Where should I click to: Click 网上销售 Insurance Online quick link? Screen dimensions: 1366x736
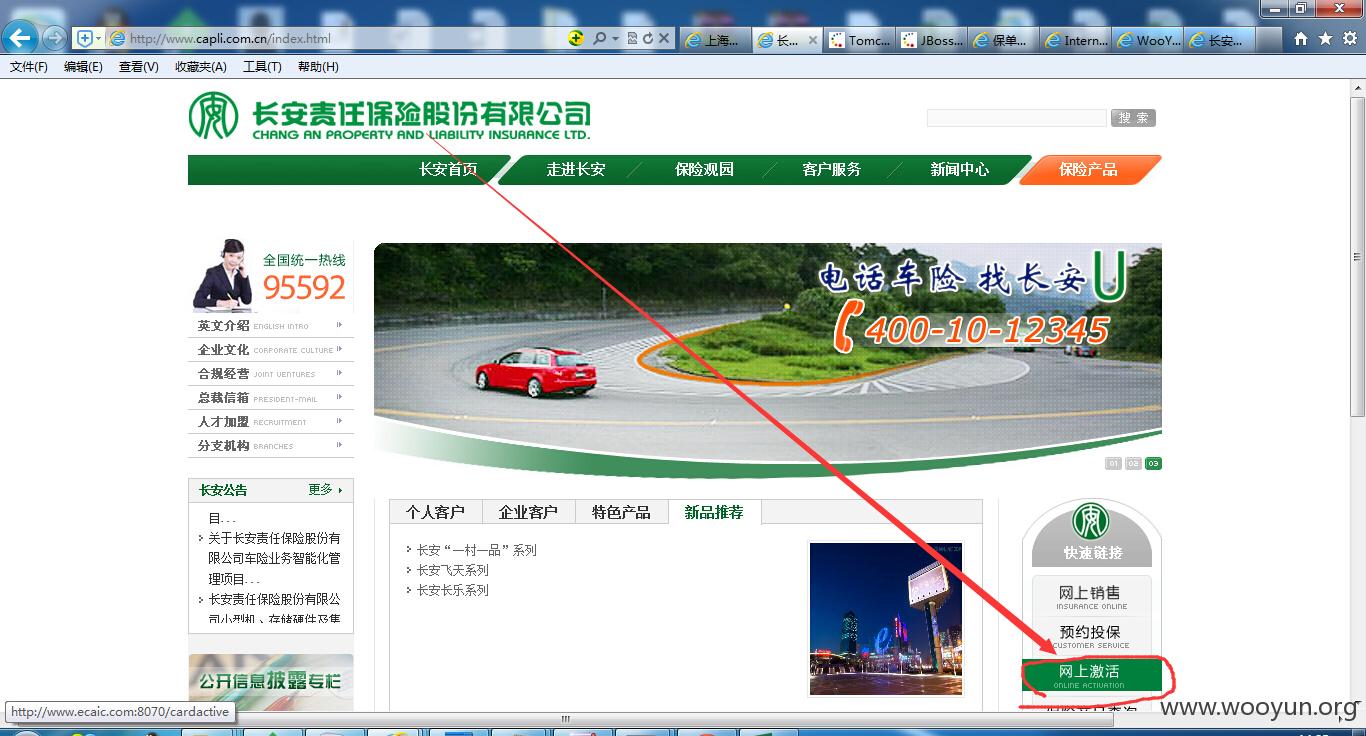click(x=1091, y=597)
